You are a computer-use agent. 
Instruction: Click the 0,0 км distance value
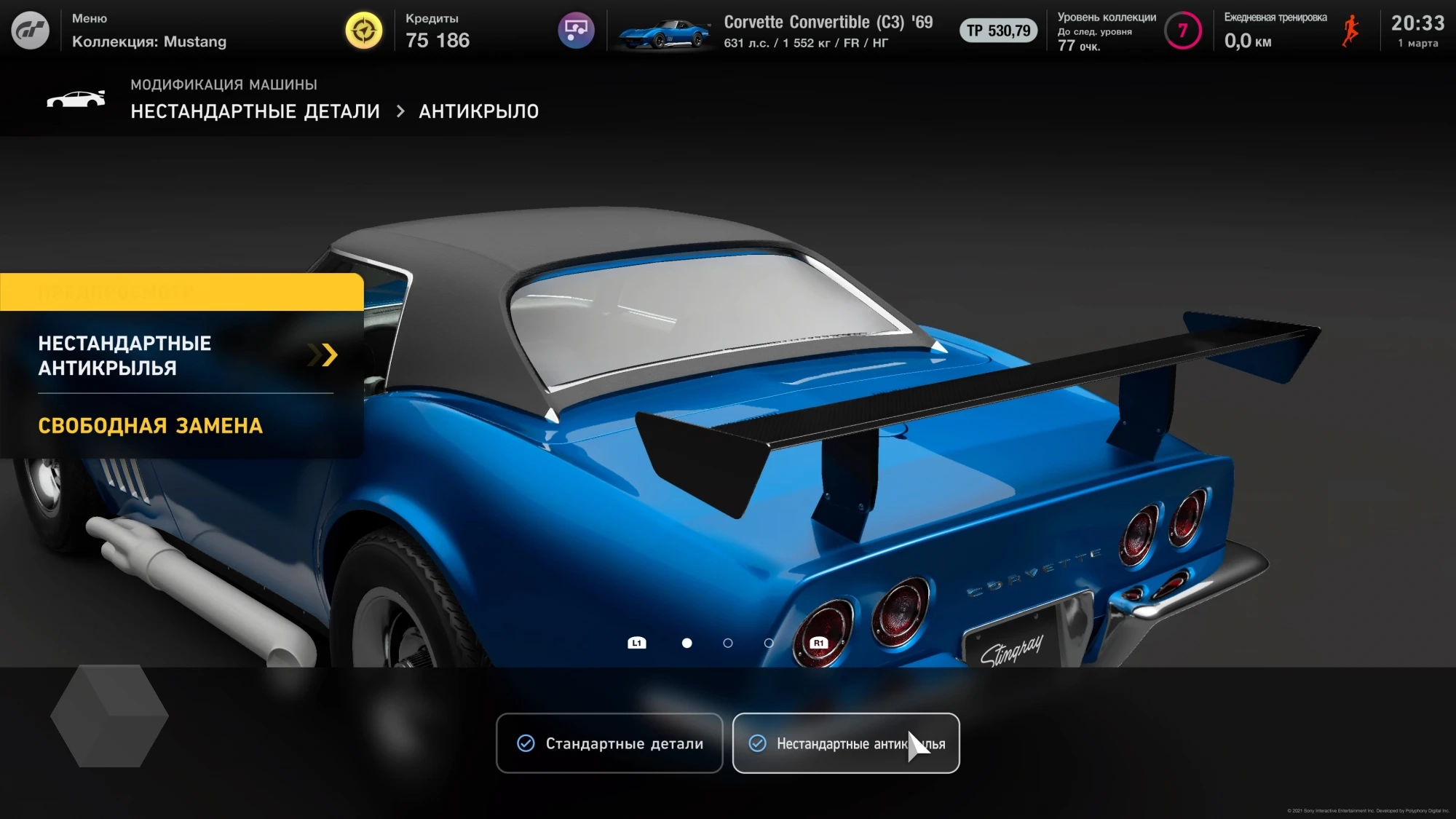(1248, 41)
